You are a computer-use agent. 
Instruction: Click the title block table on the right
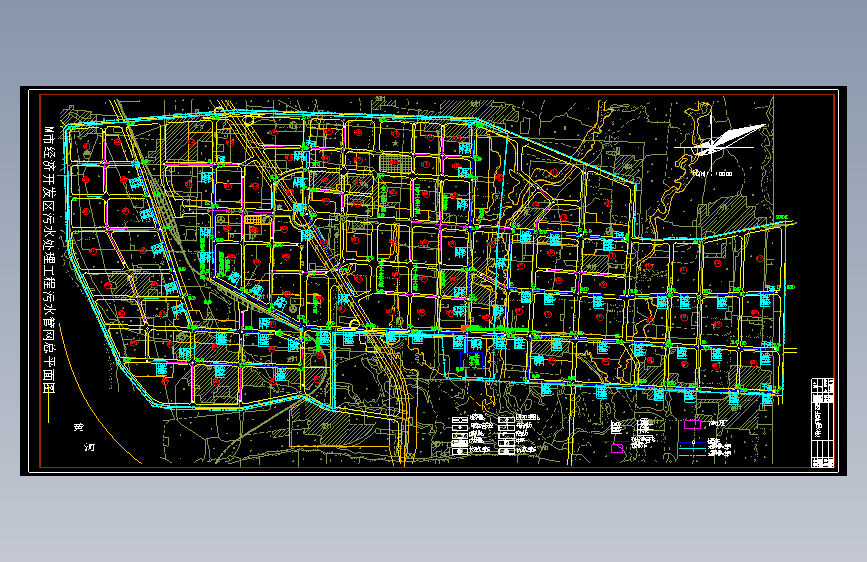[822, 423]
